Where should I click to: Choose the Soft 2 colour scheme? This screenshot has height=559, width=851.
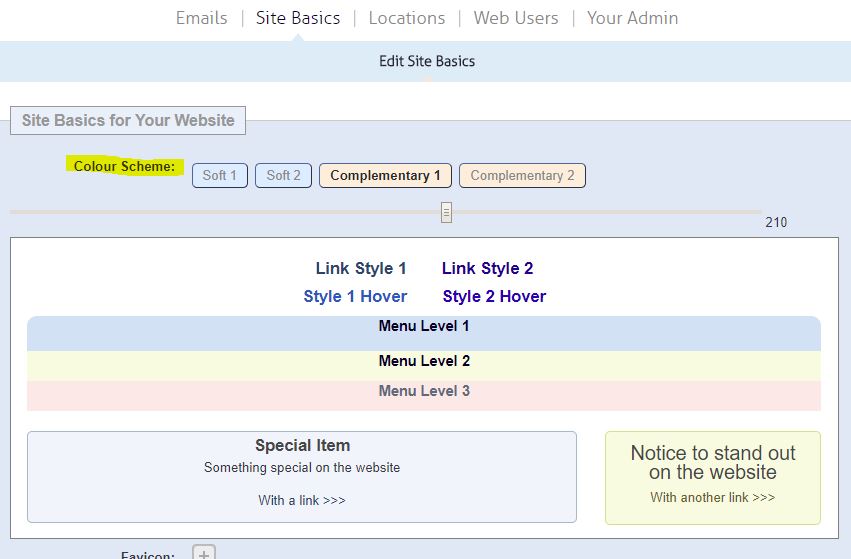coord(284,175)
